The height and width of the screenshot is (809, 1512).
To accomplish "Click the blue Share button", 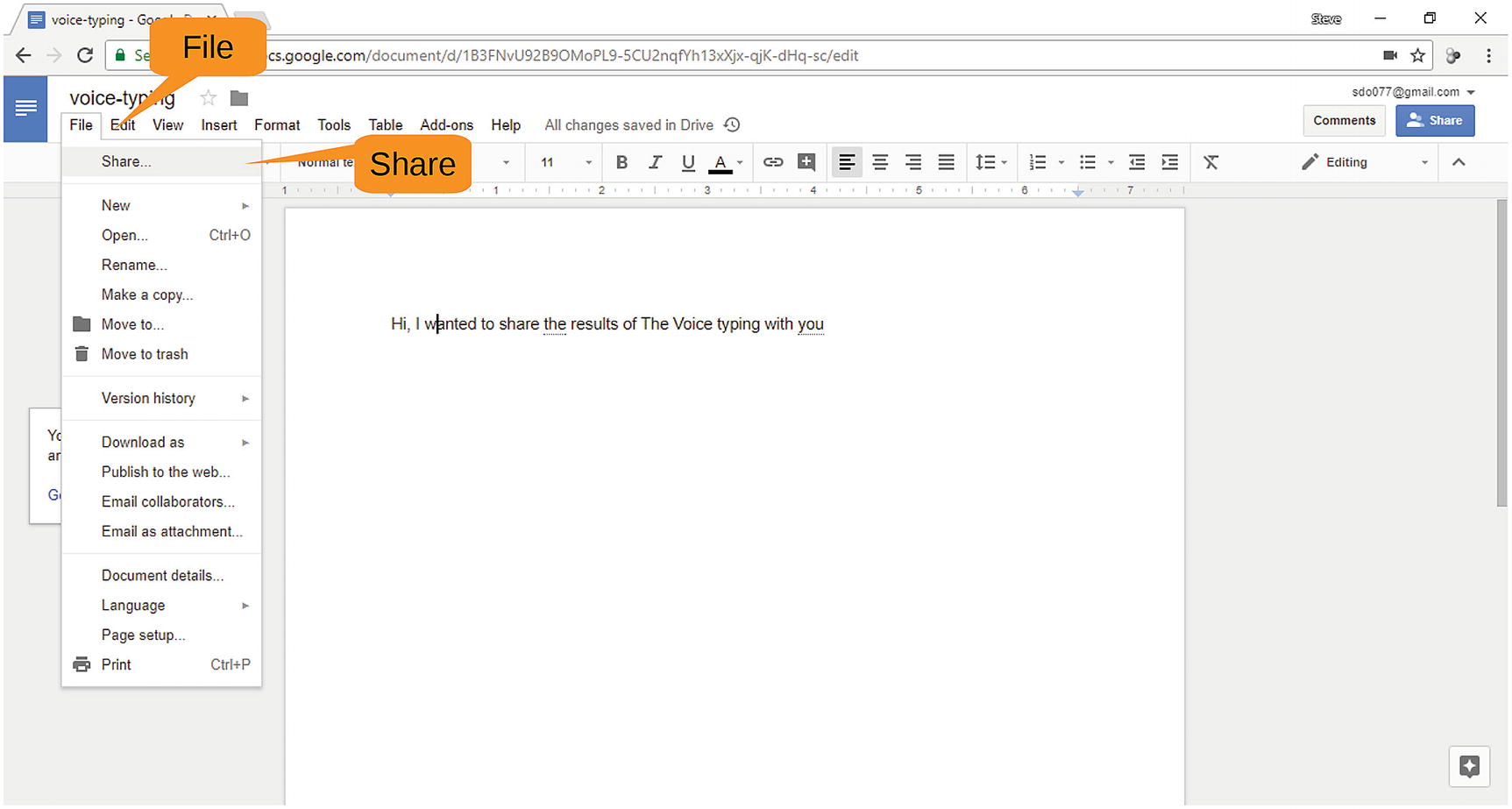I will coord(1434,121).
